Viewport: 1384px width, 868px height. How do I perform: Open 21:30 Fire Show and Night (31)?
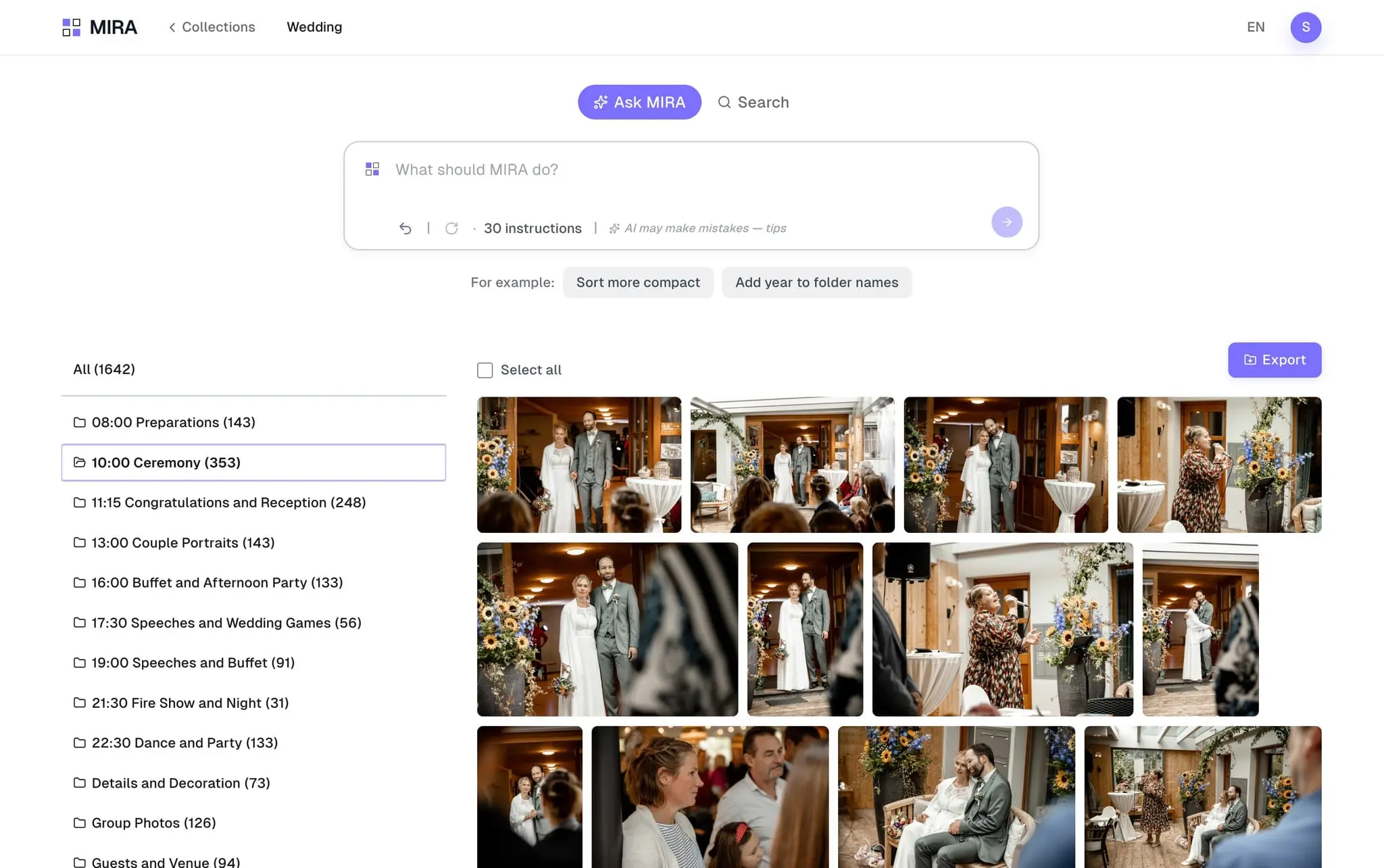pyautogui.click(x=253, y=703)
